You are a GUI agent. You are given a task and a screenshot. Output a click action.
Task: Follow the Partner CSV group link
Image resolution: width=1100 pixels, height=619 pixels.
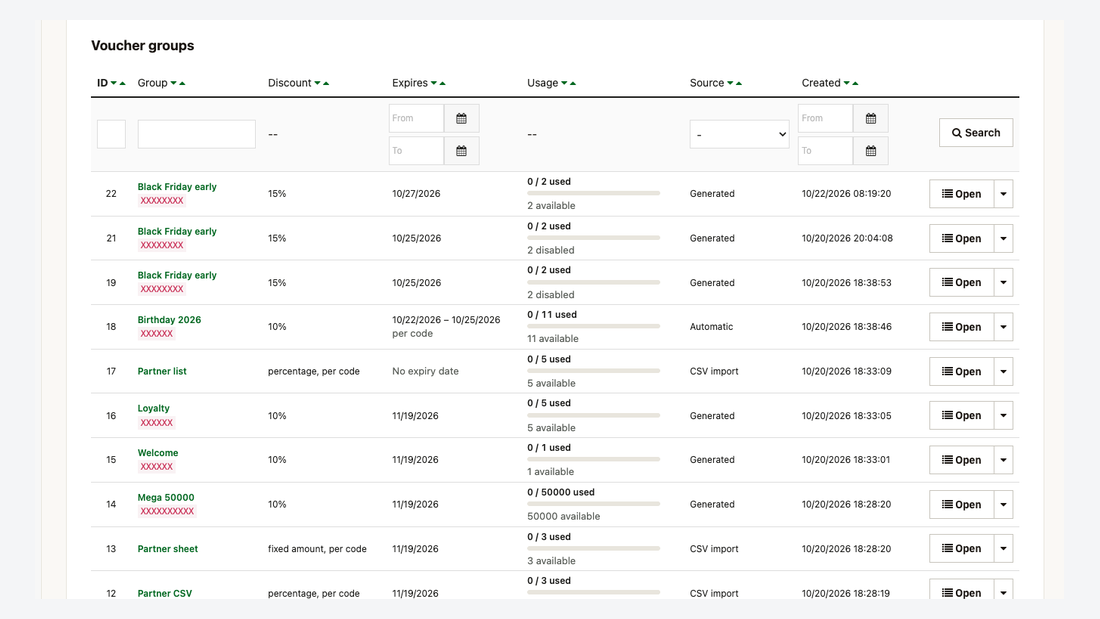pyautogui.click(x=165, y=593)
